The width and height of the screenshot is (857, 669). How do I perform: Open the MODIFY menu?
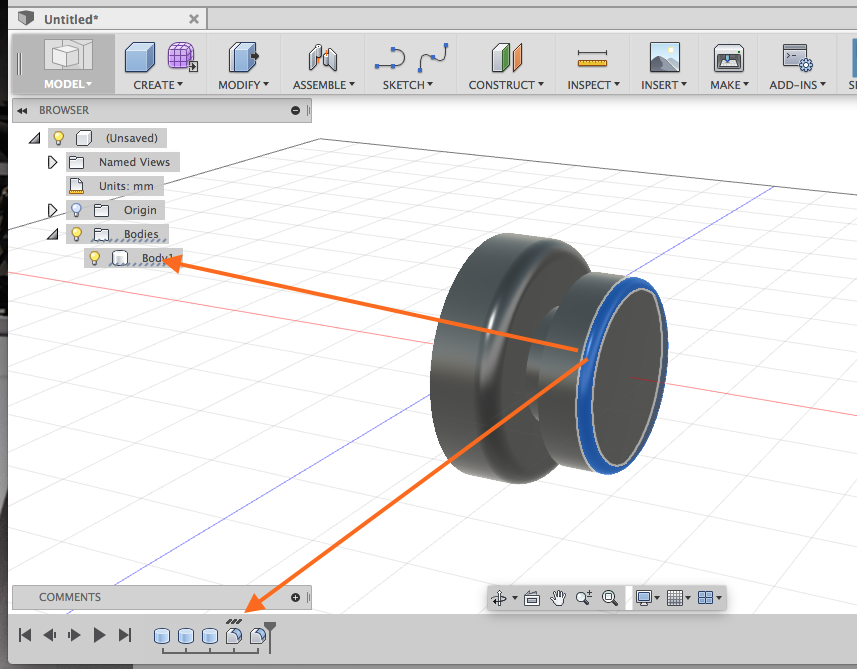[243, 85]
